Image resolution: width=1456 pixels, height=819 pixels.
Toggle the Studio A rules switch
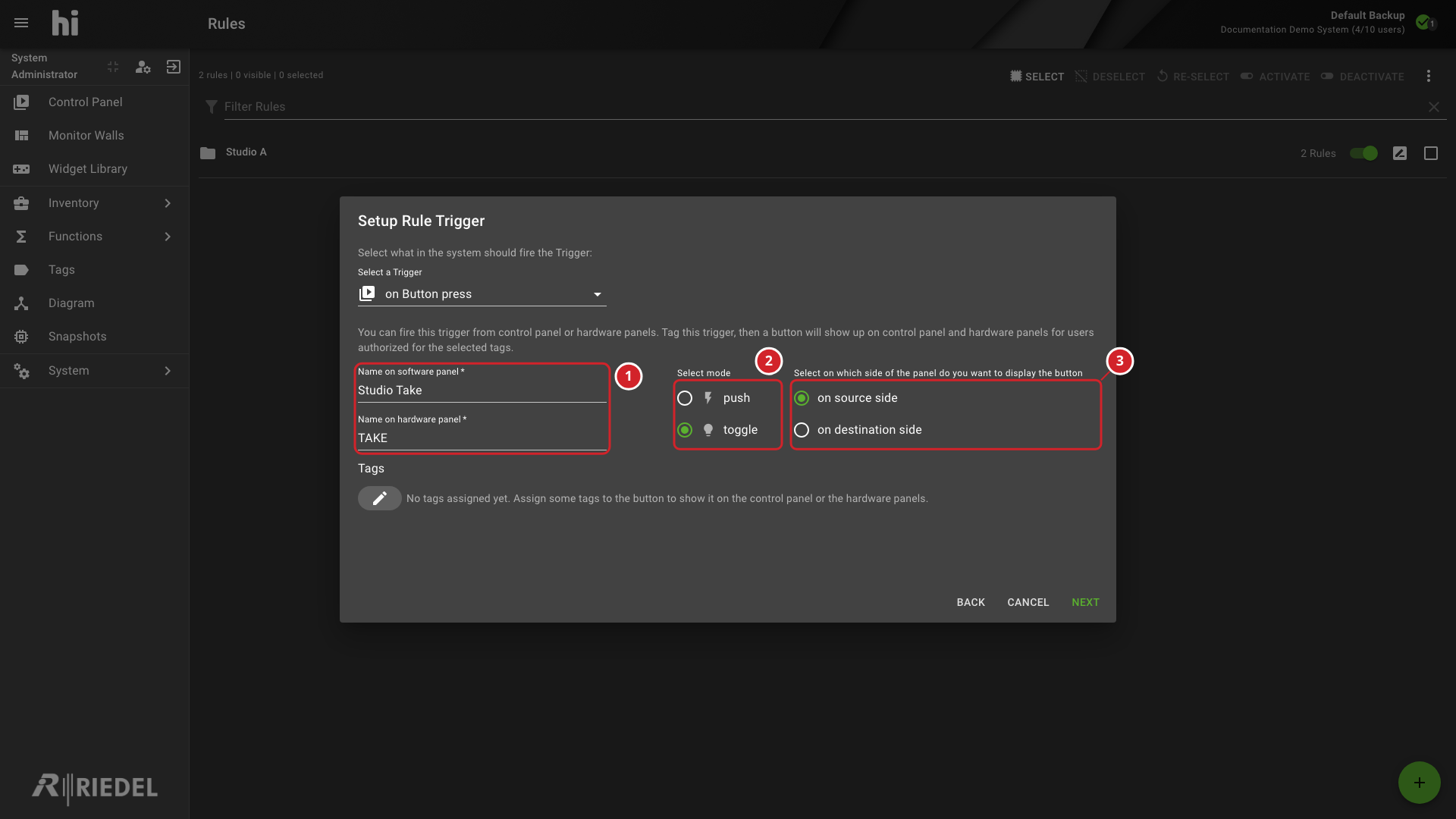coord(1363,153)
